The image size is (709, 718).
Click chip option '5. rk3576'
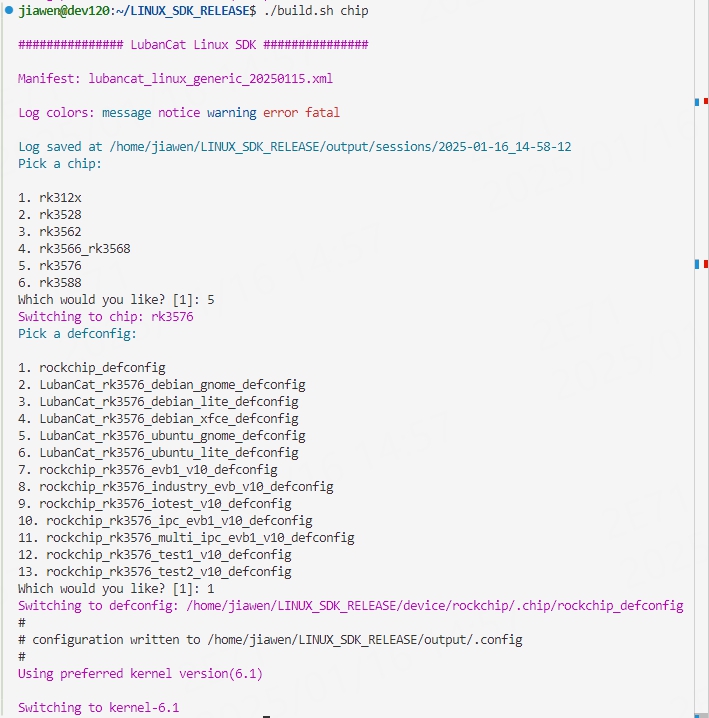(50, 266)
